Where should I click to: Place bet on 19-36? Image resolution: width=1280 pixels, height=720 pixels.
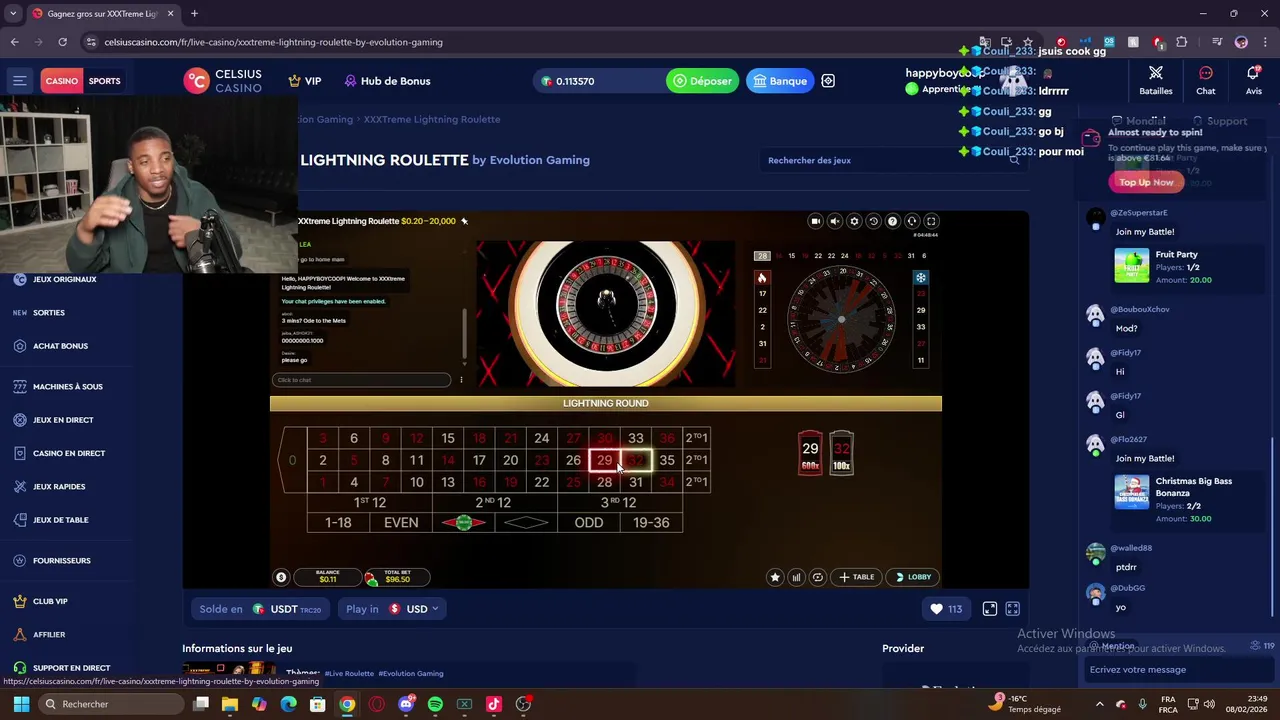pos(651,522)
